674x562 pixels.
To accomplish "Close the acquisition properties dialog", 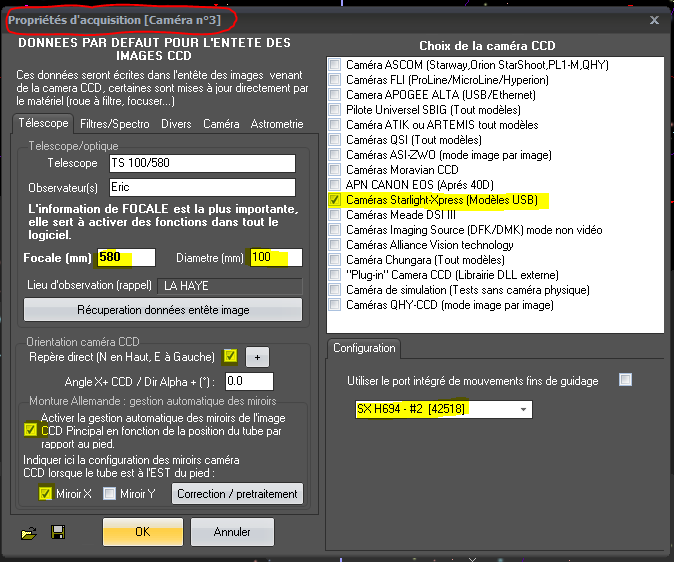I will coord(654,19).
